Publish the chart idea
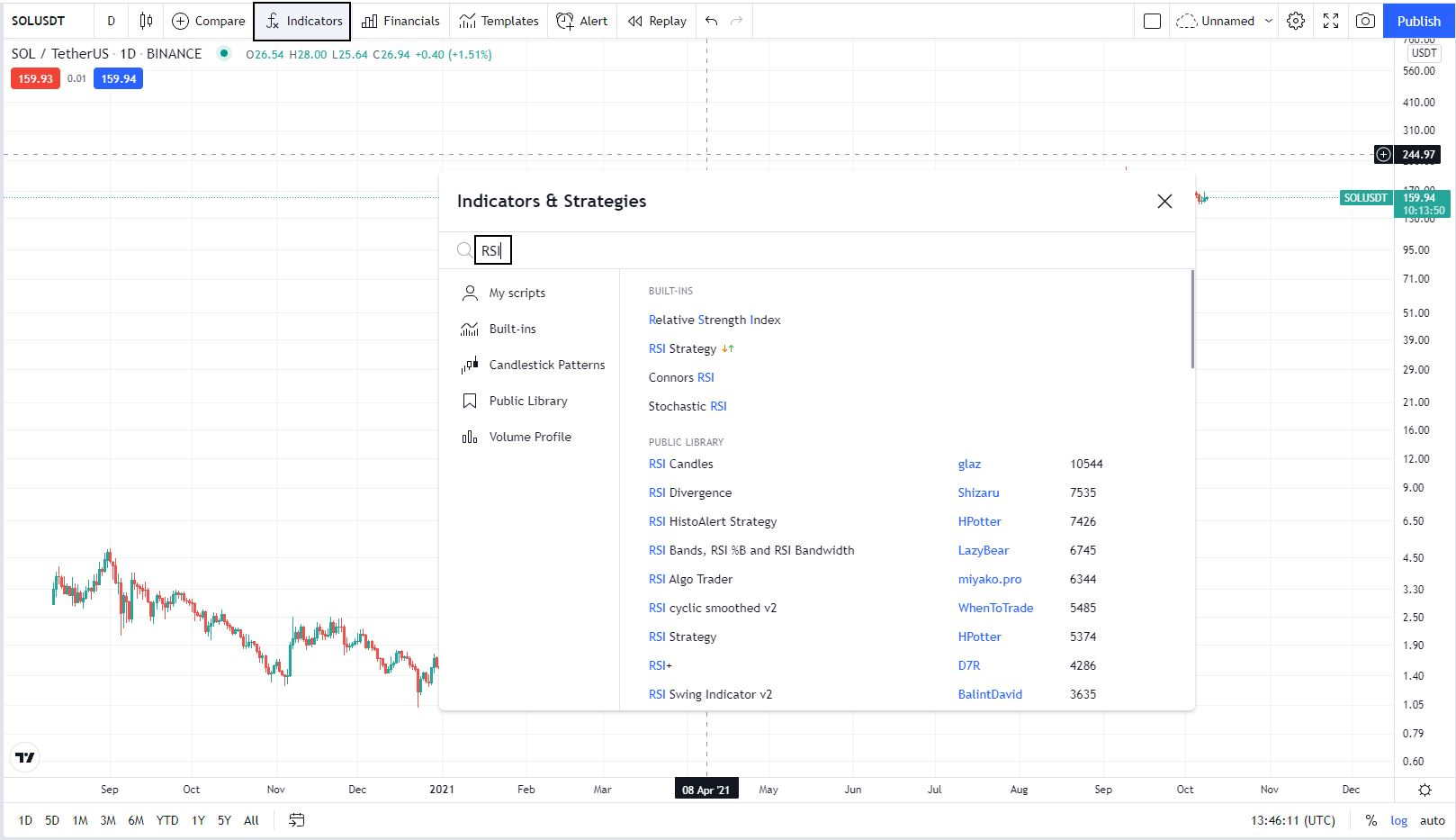The height and width of the screenshot is (840, 1456). tap(1419, 21)
